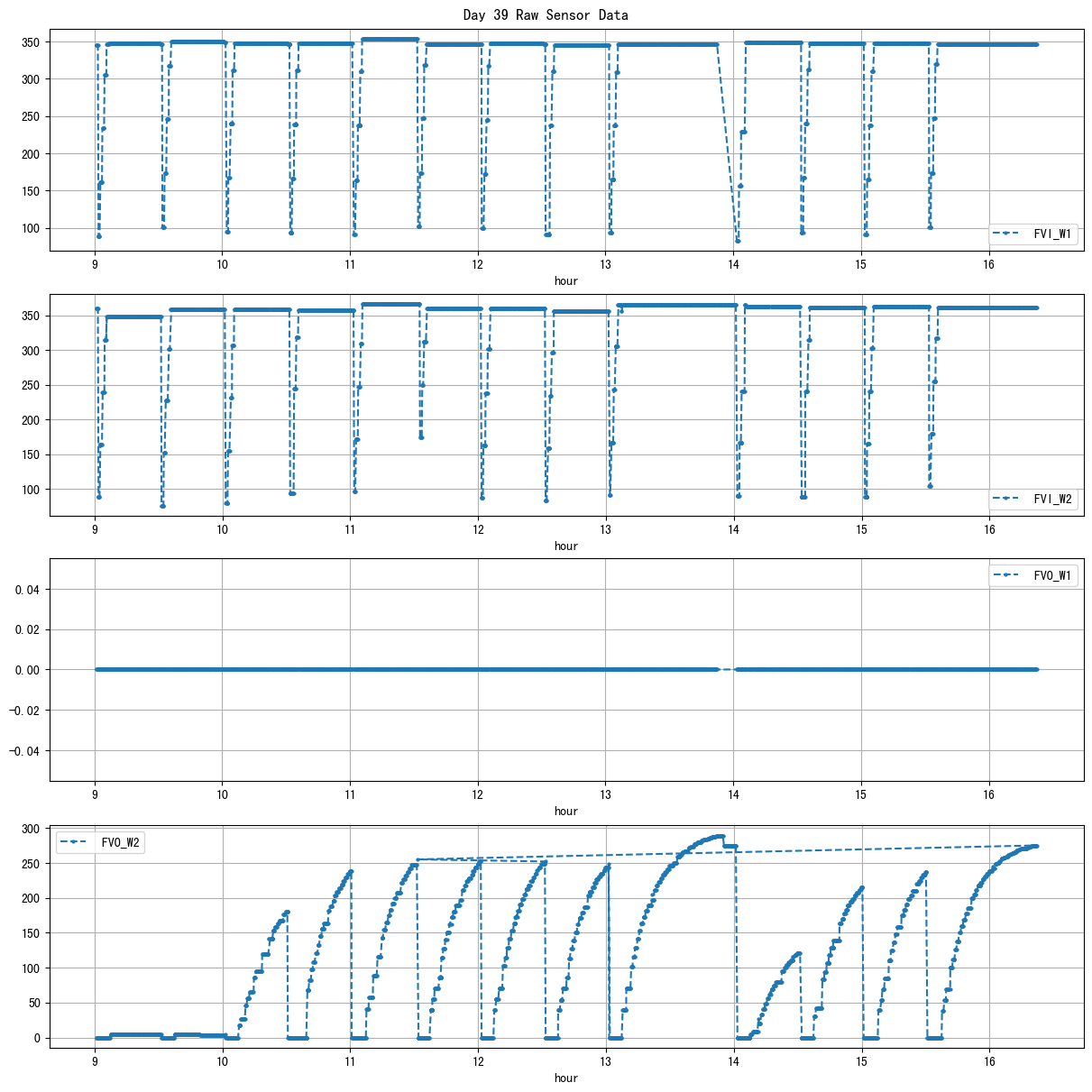
Task: Click the data gap in the FVO_W1 line
Action: pos(727,669)
